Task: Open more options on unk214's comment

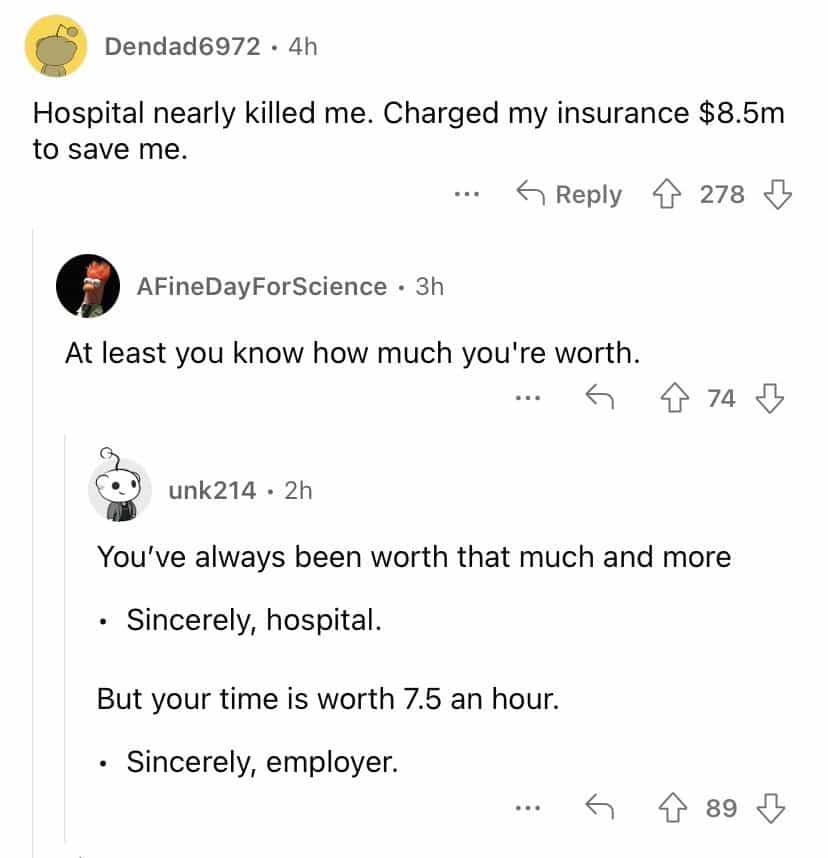Action: (x=526, y=807)
